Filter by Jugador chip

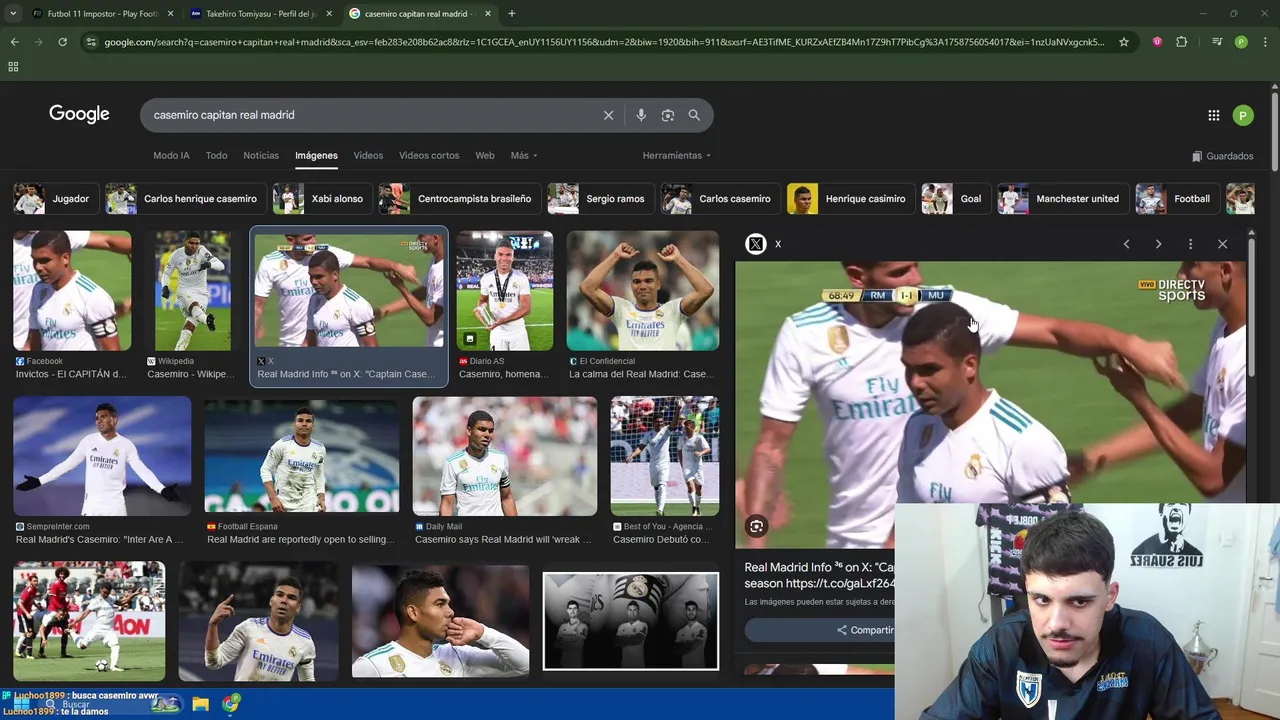[x=57, y=199]
